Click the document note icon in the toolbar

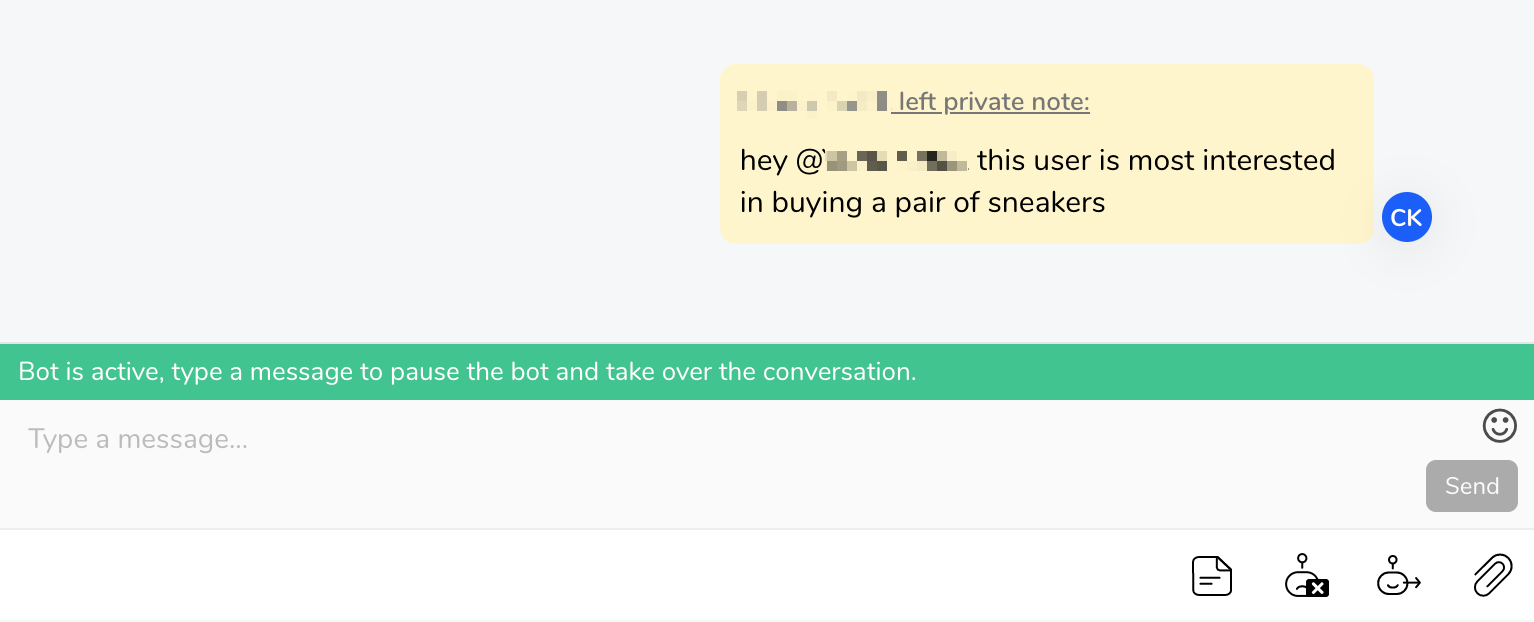[1212, 576]
